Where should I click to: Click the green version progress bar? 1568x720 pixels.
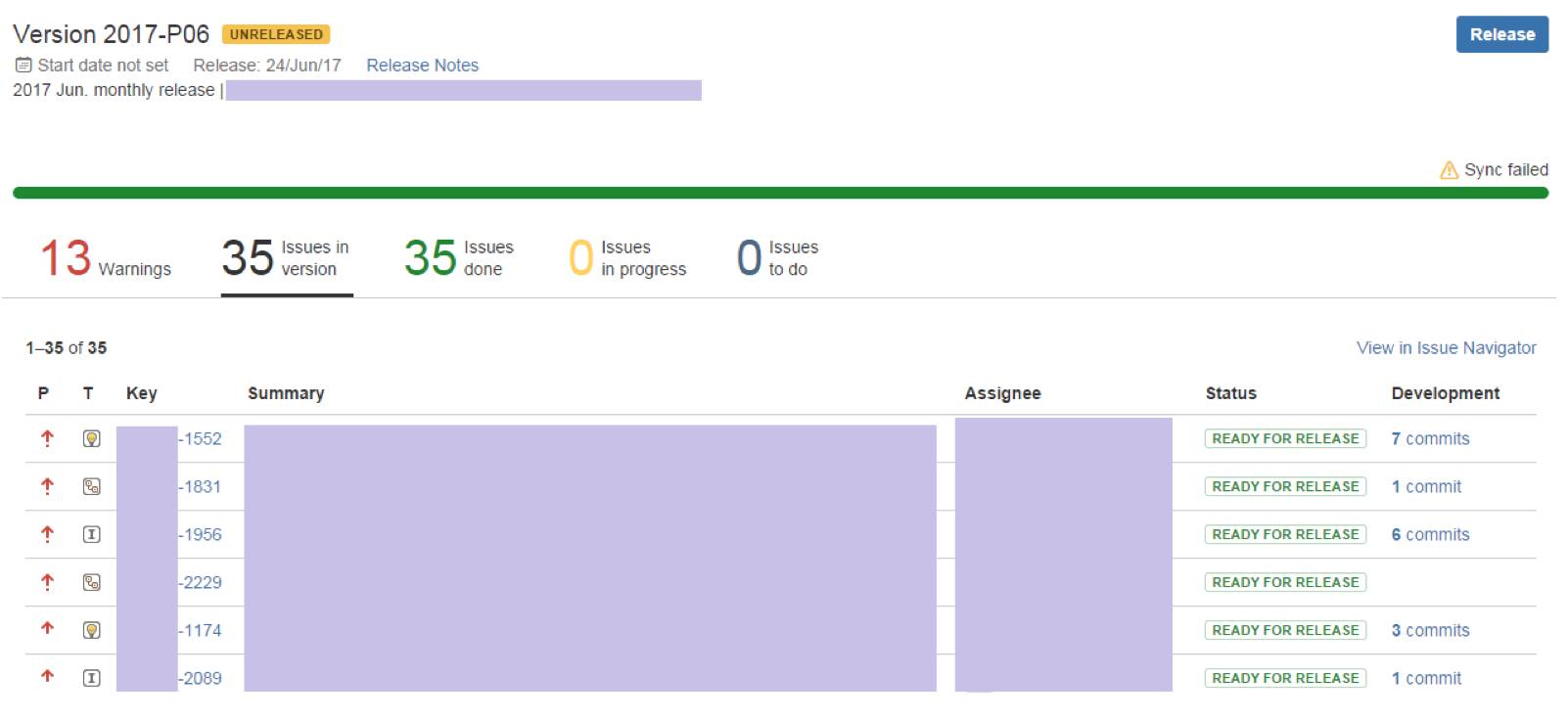tap(780, 194)
